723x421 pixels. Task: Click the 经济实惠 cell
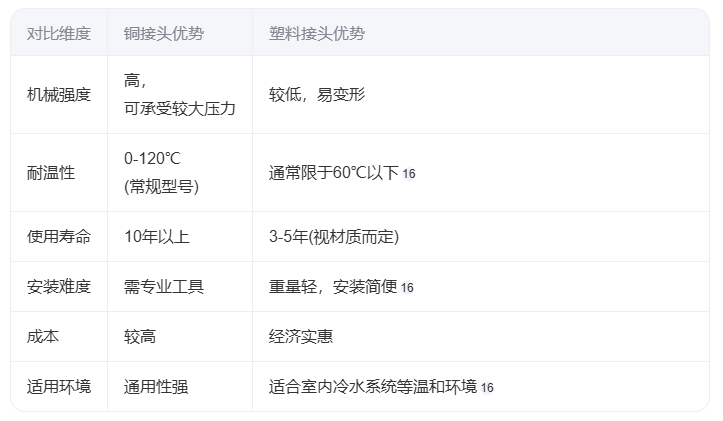click(x=301, y=337)
